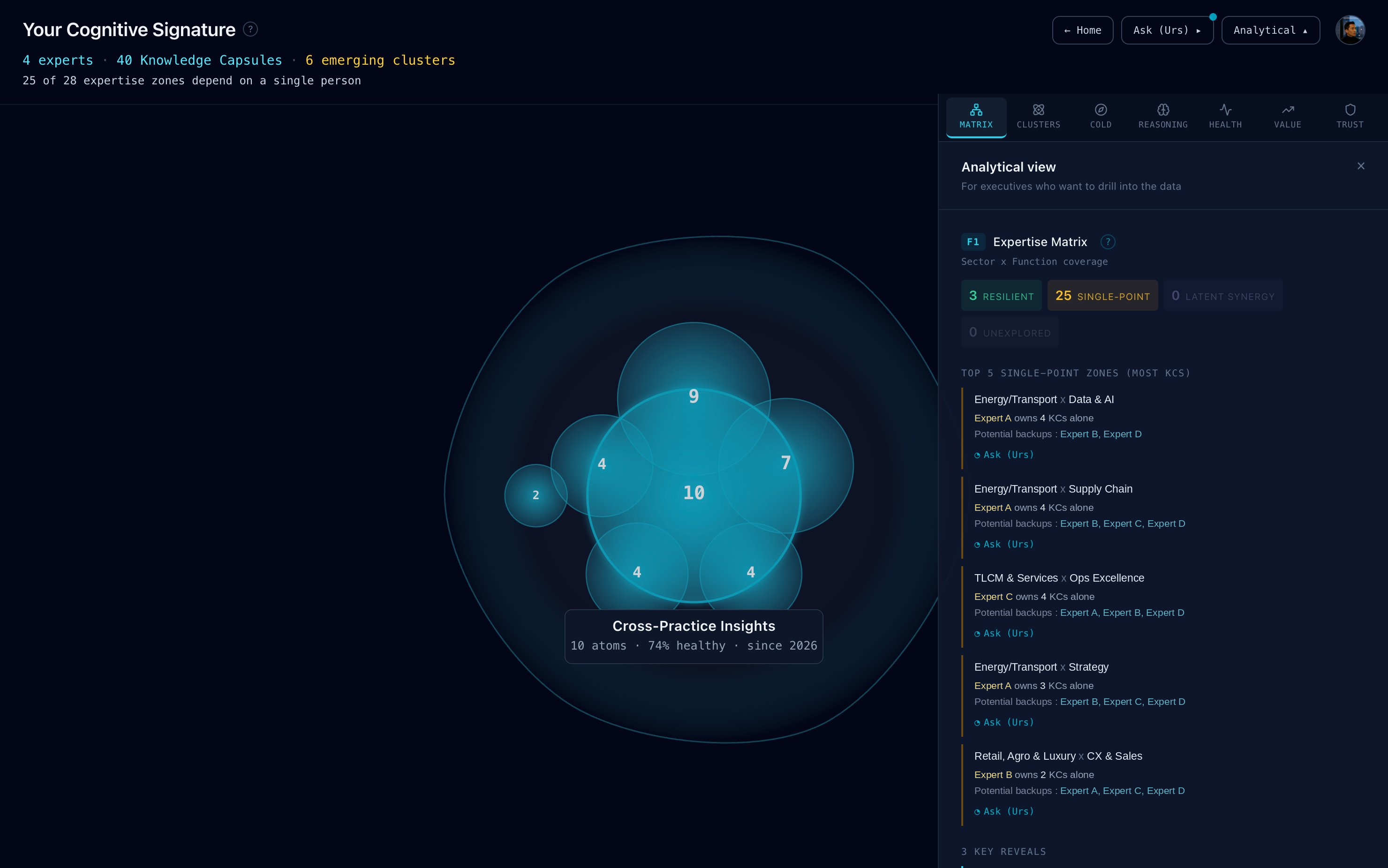The height and width of the screenshot is (868, 1388).
Task: Open the Energy/Transport x Data & AI zone title
Action: (x=1043, y=400)
